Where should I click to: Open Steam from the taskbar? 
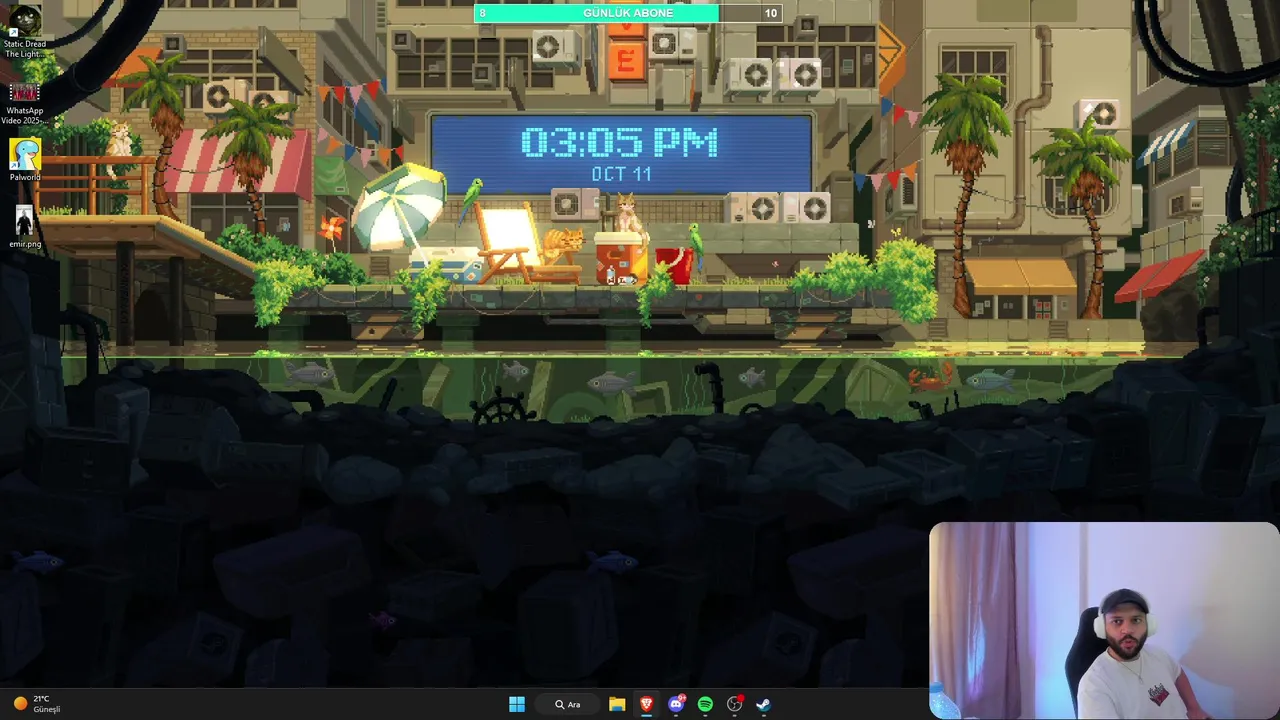tap(763, 704)
